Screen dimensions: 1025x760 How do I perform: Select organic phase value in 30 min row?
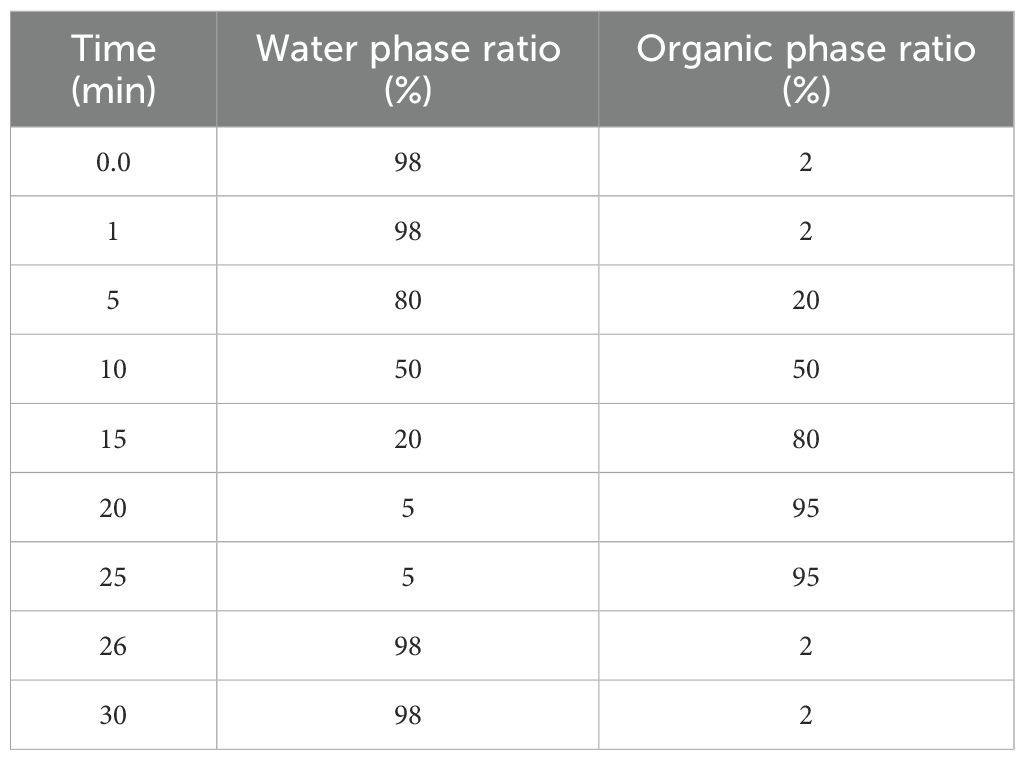805,715
